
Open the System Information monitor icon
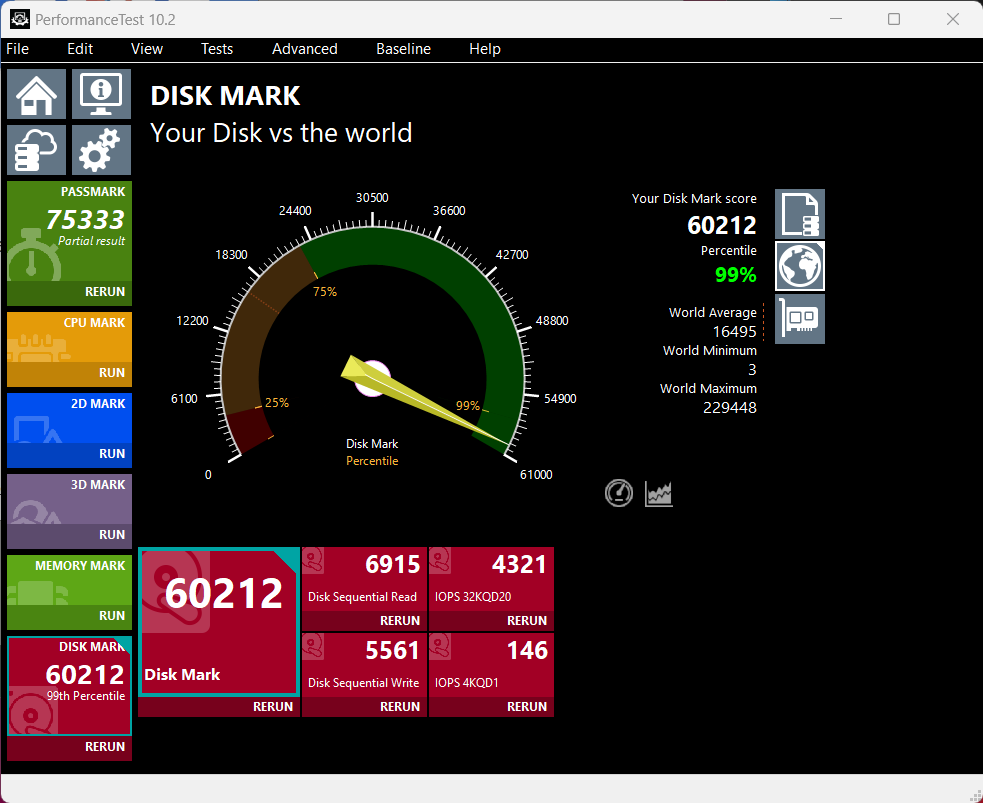[100, 94]
